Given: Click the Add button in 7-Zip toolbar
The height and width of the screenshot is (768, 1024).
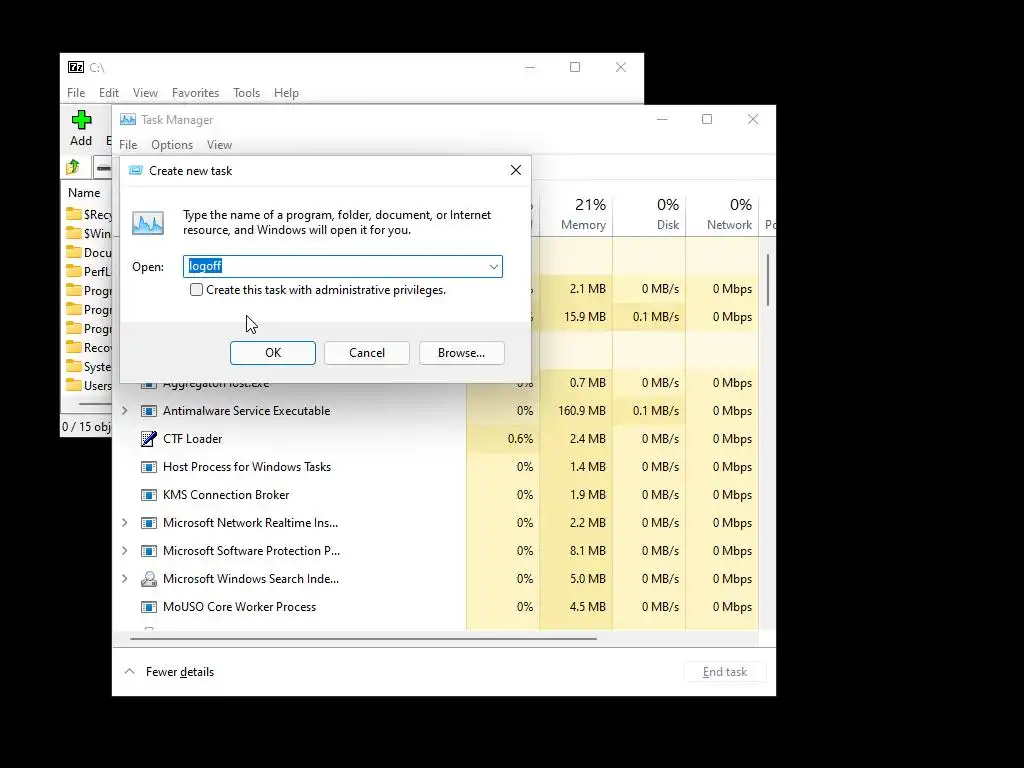Looking at the screenshot, I should tap(81, 128).
